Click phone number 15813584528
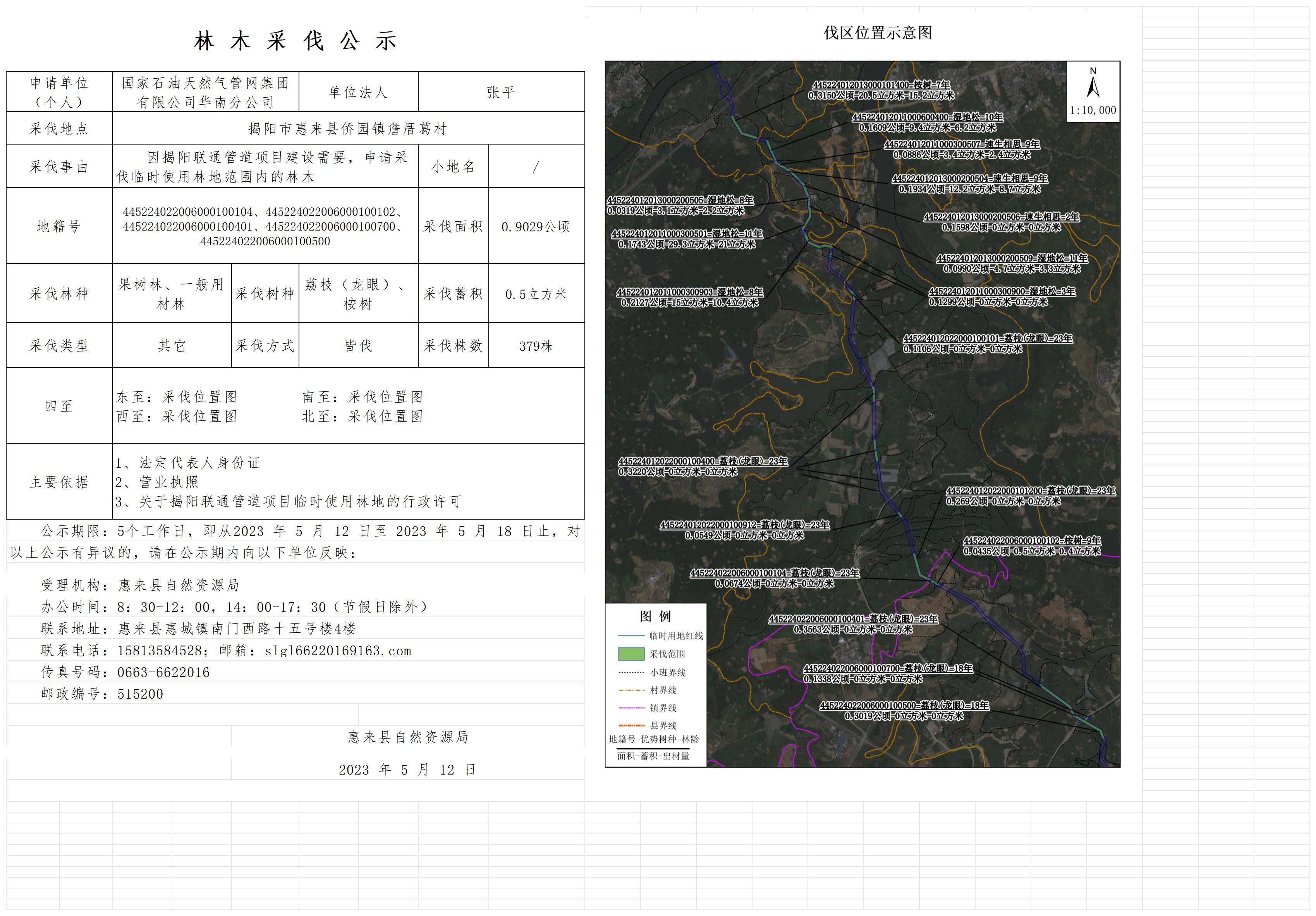The image size is (1316, 916). coord(159,651)
